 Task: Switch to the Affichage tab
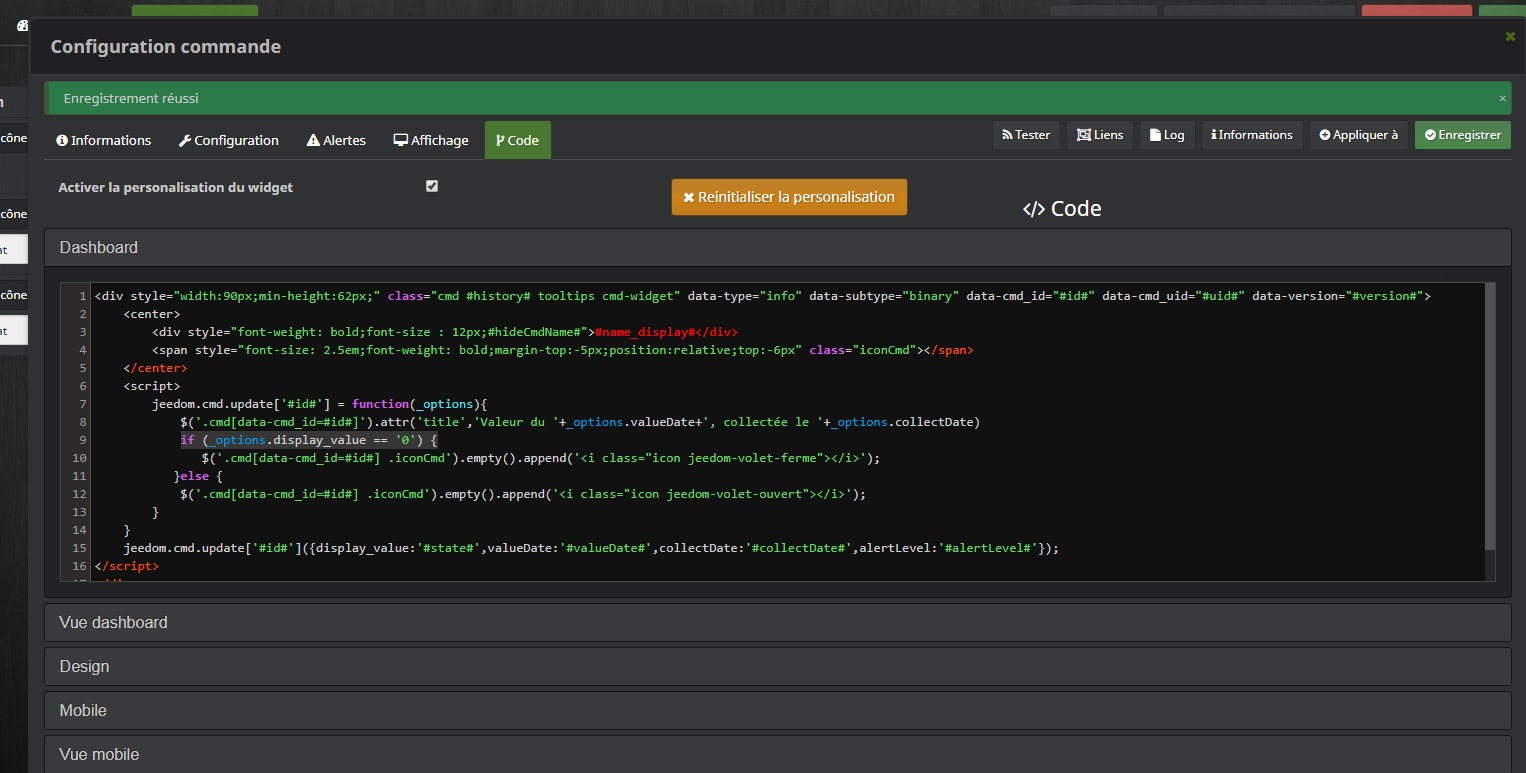pyautogui.click(x=431, y=140)
